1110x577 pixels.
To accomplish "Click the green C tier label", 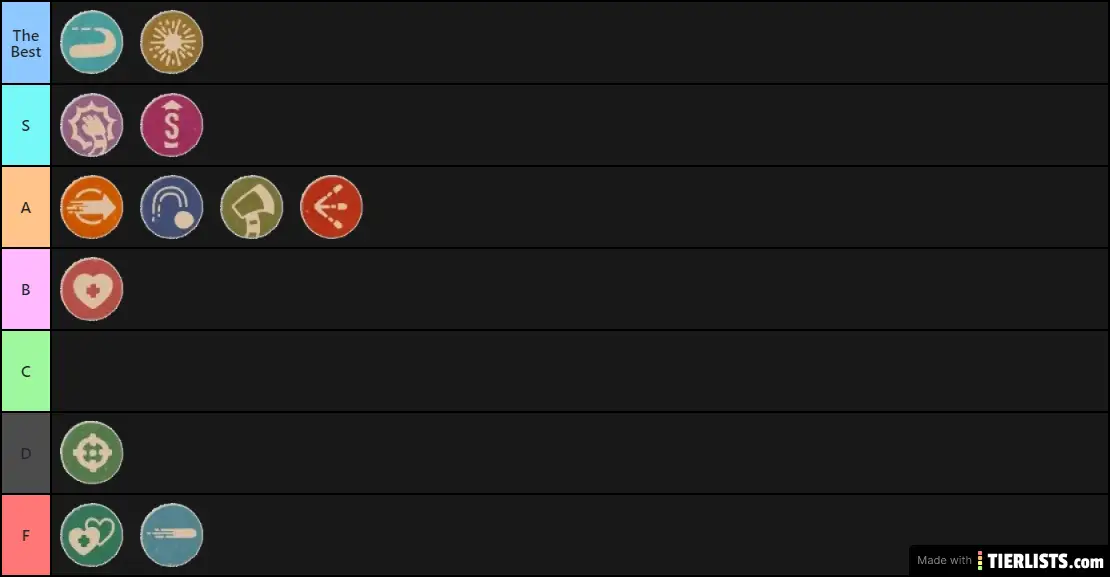I will pyautogui.click(x=26, y=371).
